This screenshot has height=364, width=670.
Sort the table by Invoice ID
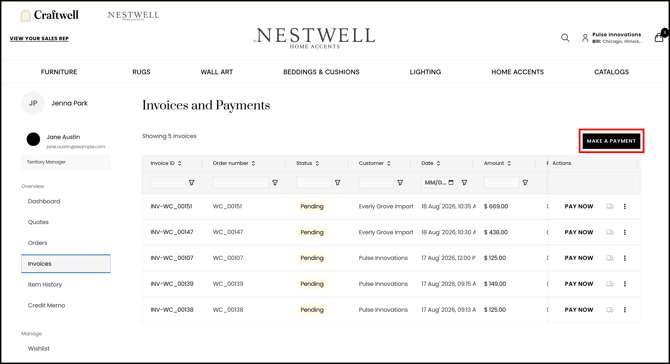[x=179, y=163]
